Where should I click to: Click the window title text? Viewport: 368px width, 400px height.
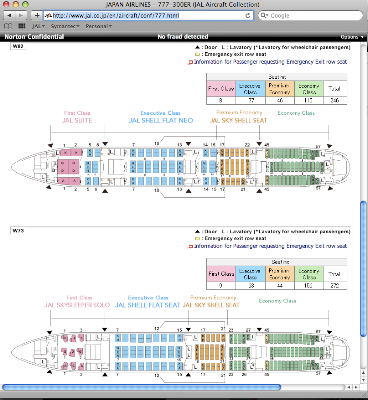183,5
